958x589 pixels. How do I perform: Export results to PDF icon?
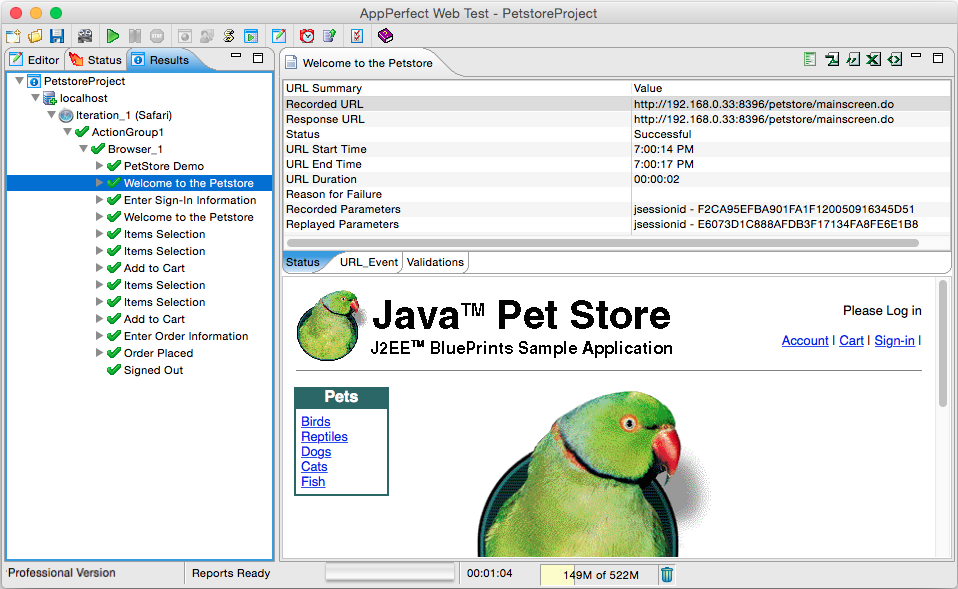(832, 59)
